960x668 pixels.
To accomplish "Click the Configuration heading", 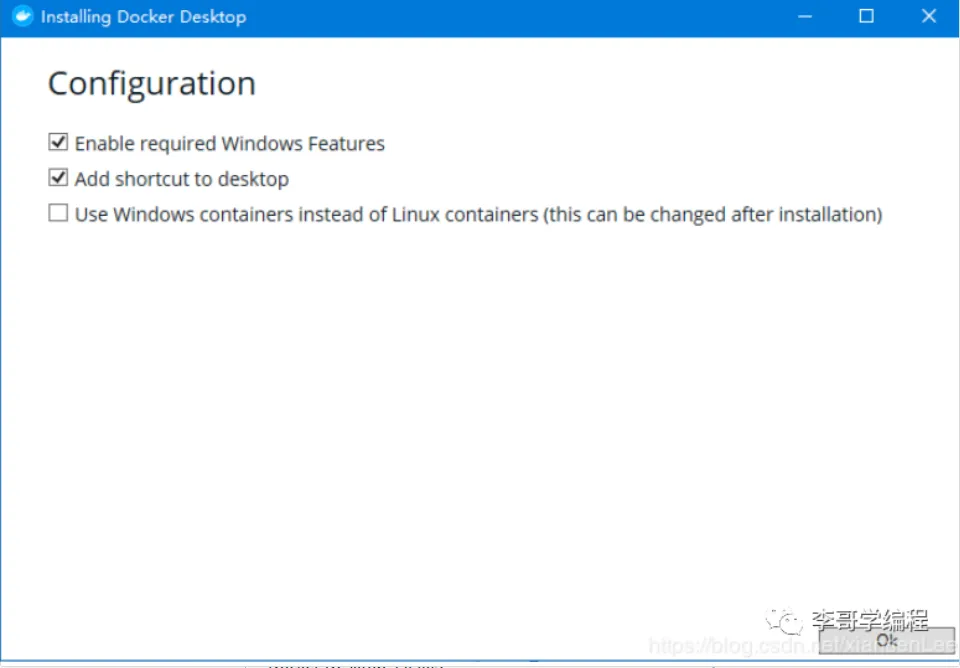I will (x=152, y=84).
